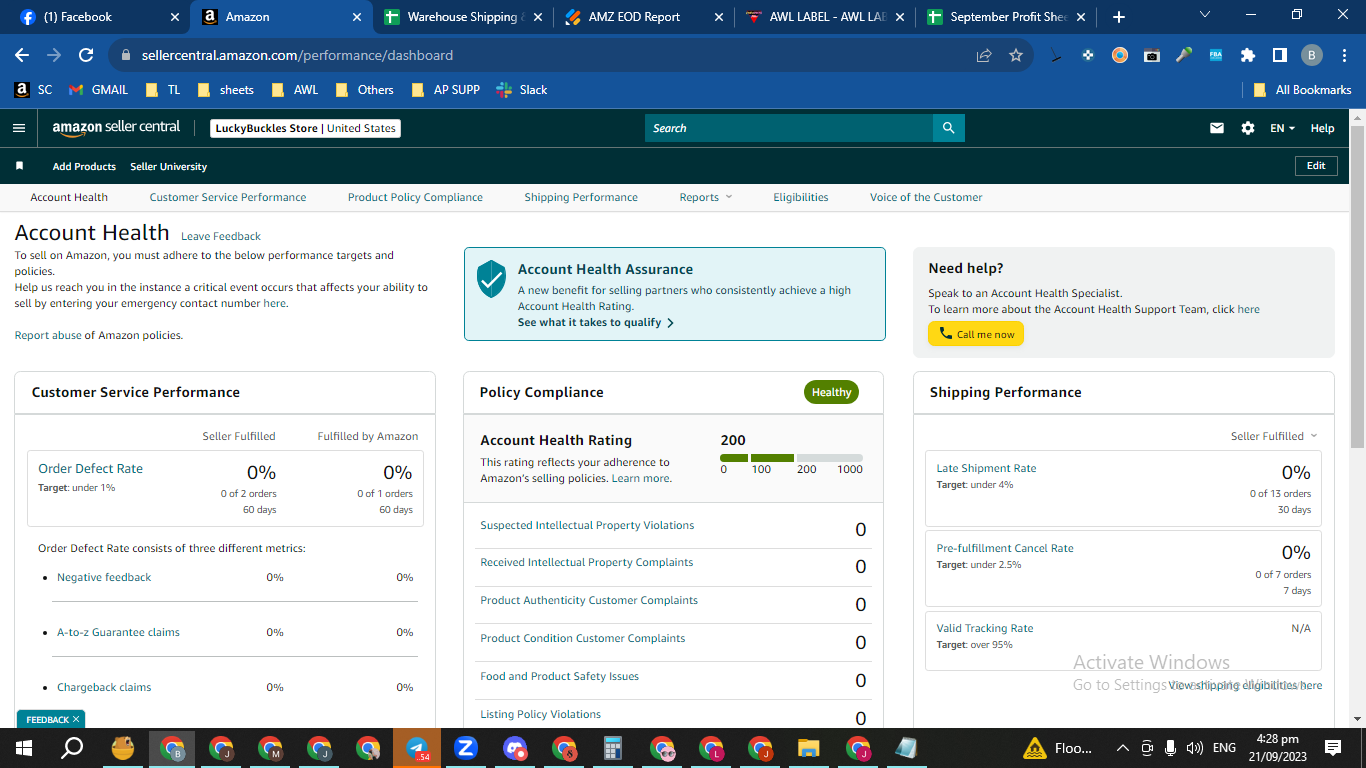Viewport: 1366px width, 768px height.
Task: Open the Windows Start menu
Action: pyautogui.click(x=24, y=748)
